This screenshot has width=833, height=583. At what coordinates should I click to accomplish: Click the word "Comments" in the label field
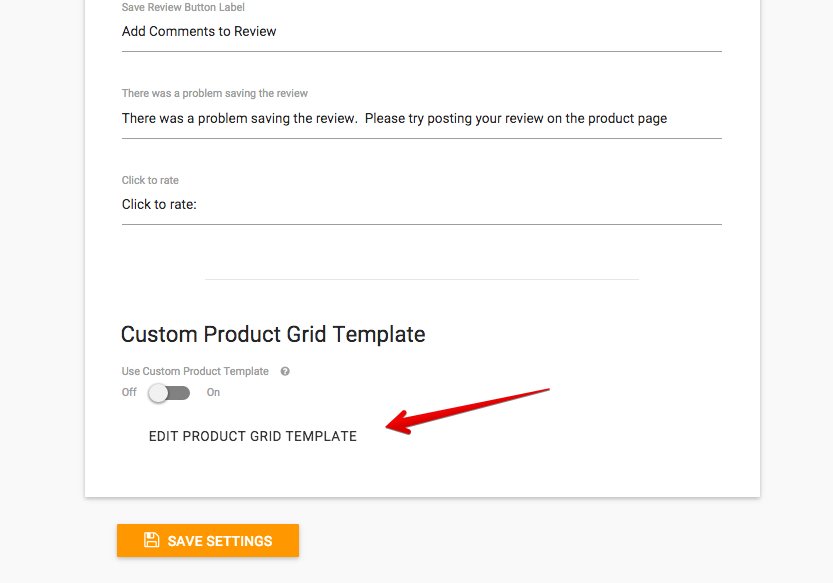(x=185, y=31)
